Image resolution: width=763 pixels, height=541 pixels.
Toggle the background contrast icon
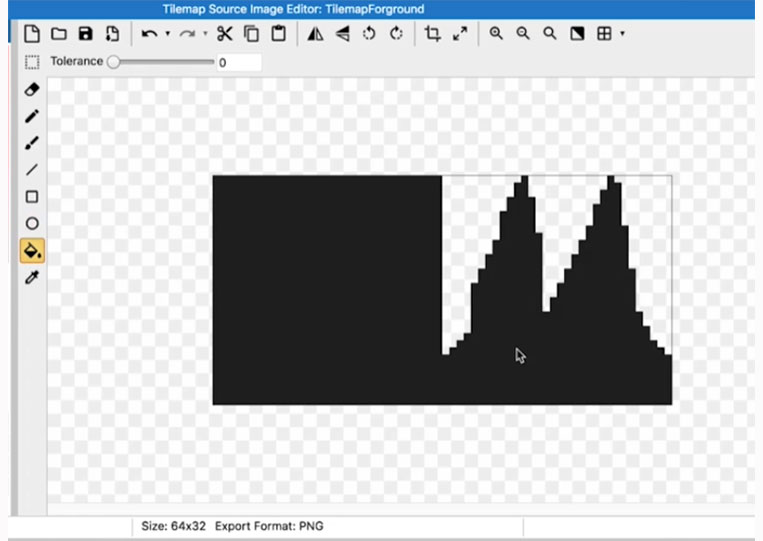pos(577,34)
